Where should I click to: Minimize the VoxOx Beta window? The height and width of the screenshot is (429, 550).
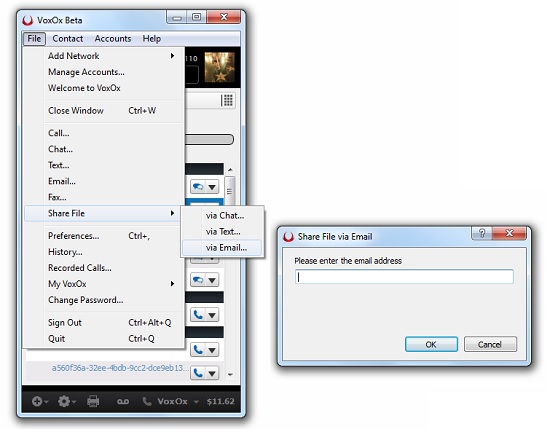177,17
